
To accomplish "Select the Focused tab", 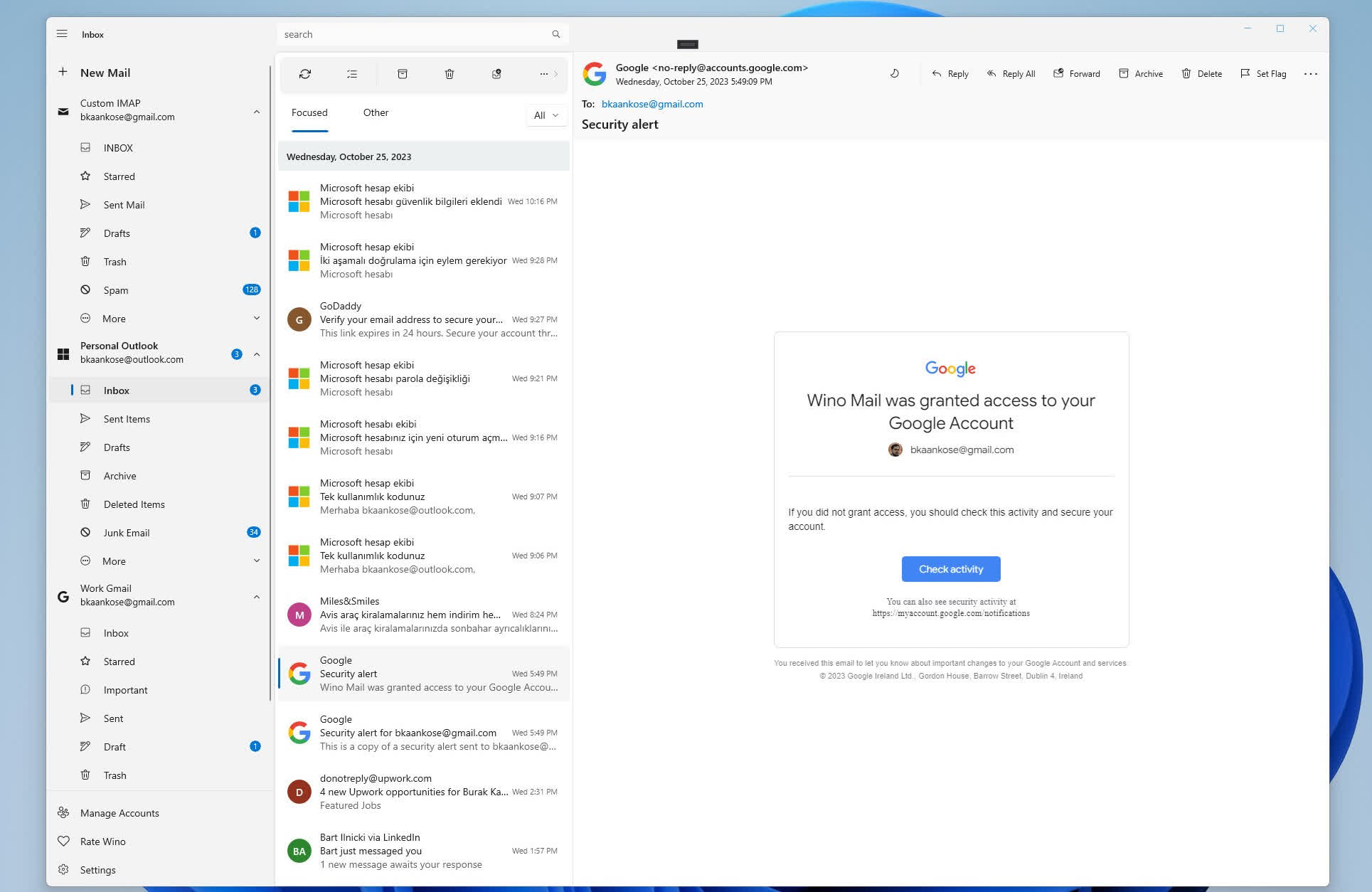I will (x=309, y=112).
